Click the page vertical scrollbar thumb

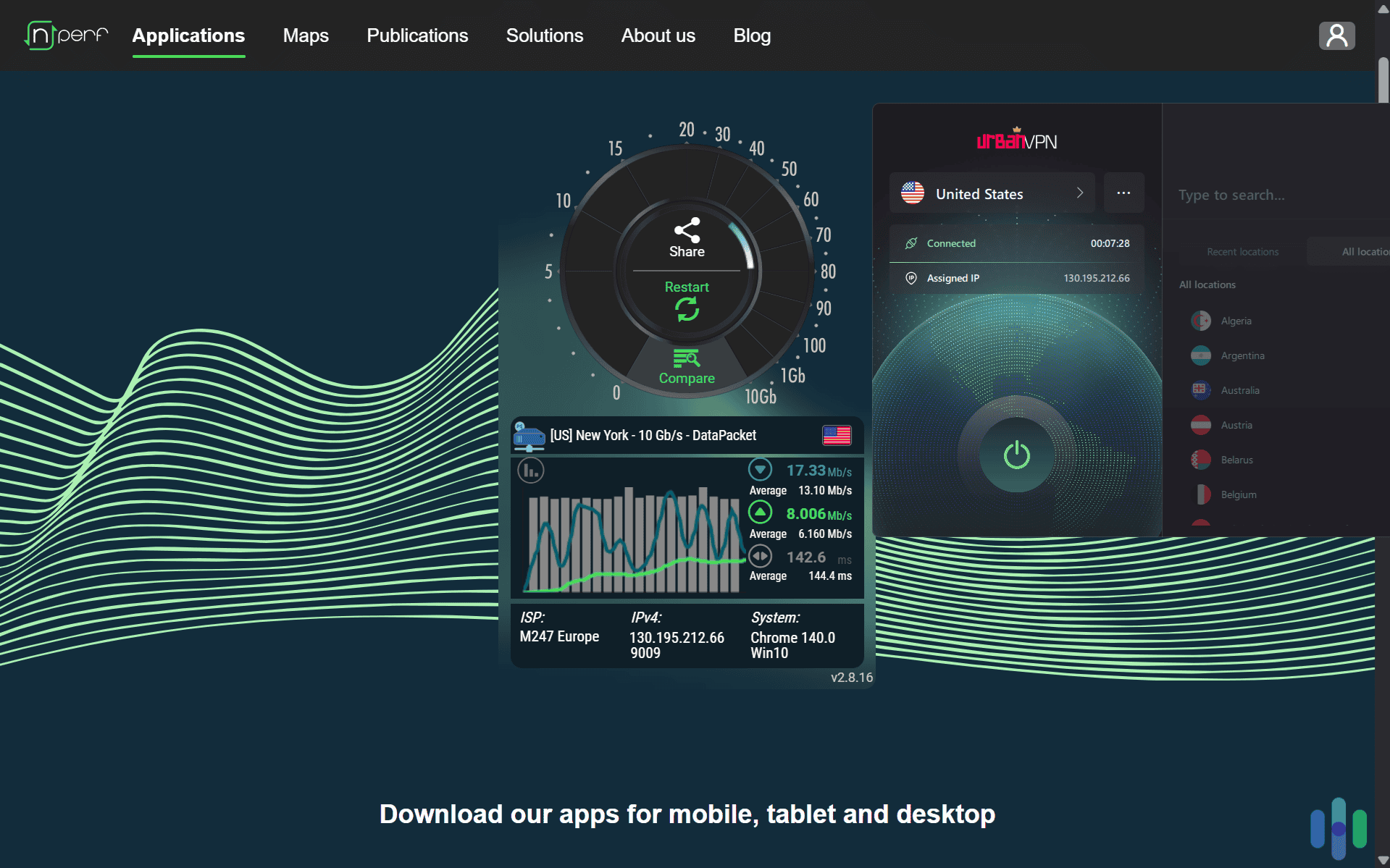coord(1383,80)
